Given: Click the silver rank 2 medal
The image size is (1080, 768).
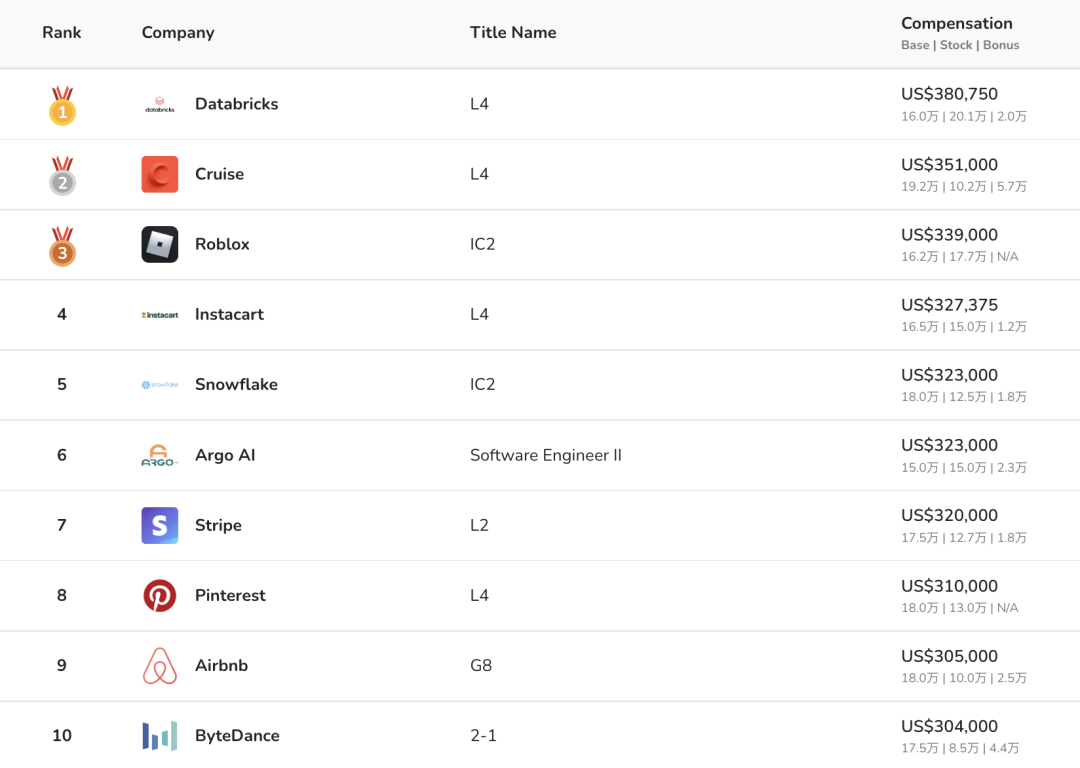Looking at the screenshot, I should (x=62, y=176).
